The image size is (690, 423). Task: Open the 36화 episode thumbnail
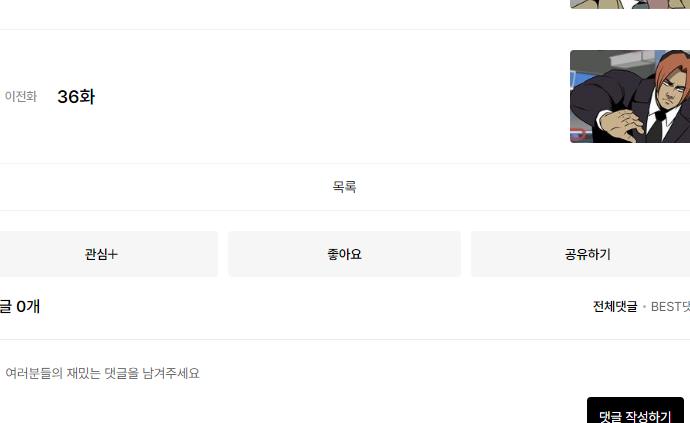coord(630,97)
